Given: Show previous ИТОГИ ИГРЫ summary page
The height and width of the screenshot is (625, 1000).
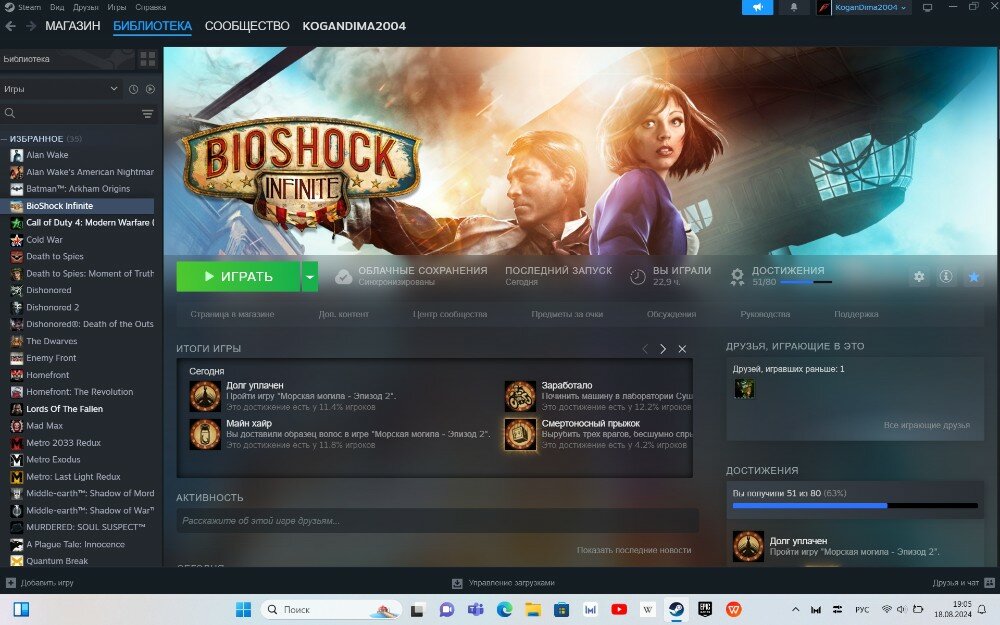Looking at the screenshot, I should point(645,349).
